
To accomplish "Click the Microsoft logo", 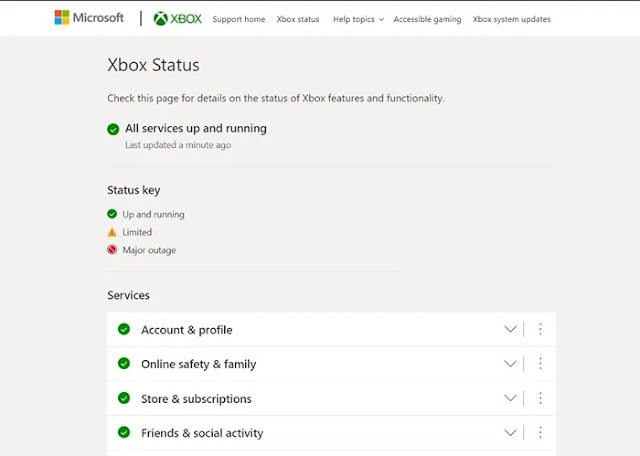I will point(89,18).
